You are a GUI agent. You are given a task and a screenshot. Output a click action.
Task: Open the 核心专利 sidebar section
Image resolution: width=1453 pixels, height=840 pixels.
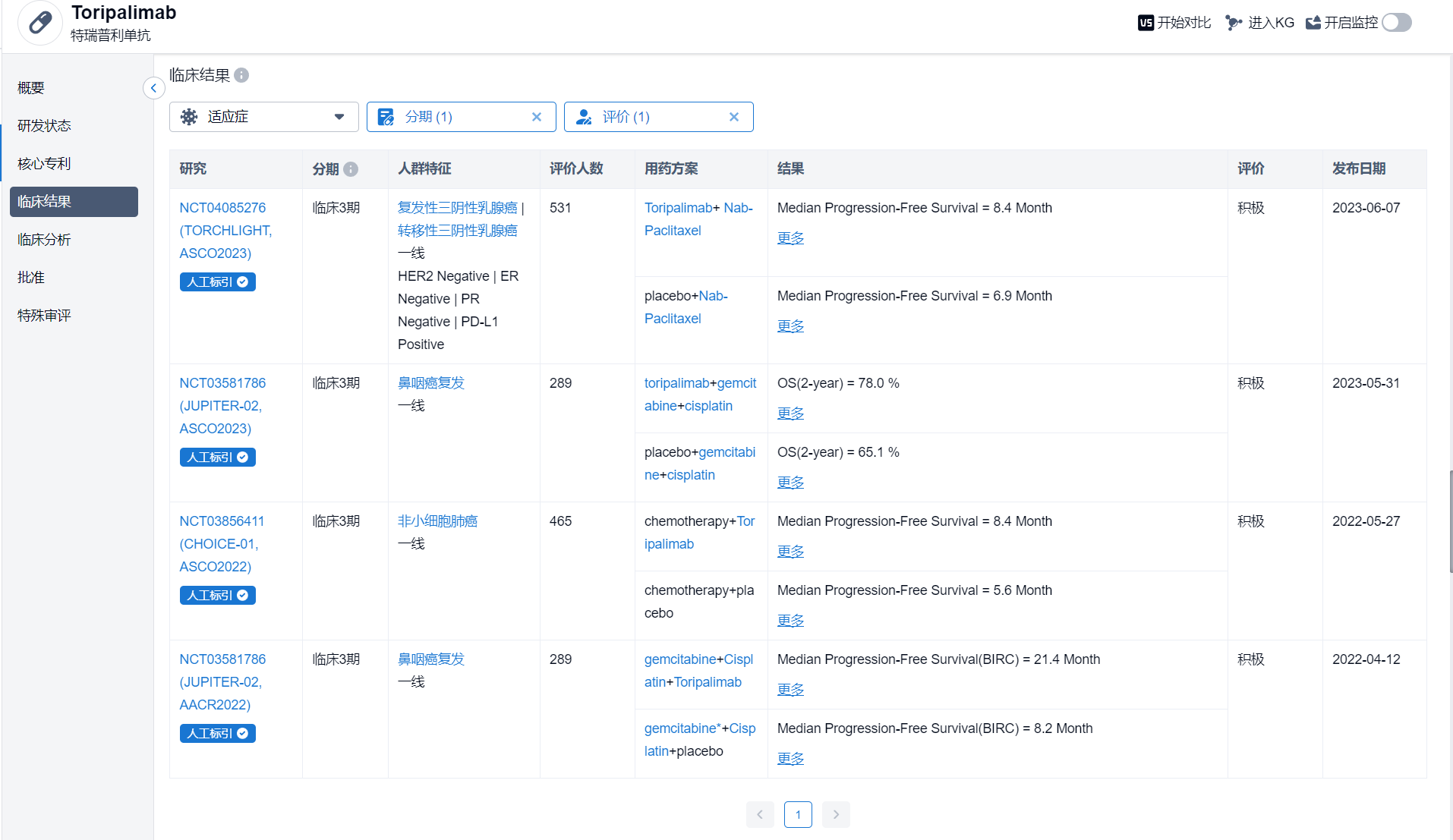pyautogui.click(x=44, y=164)
